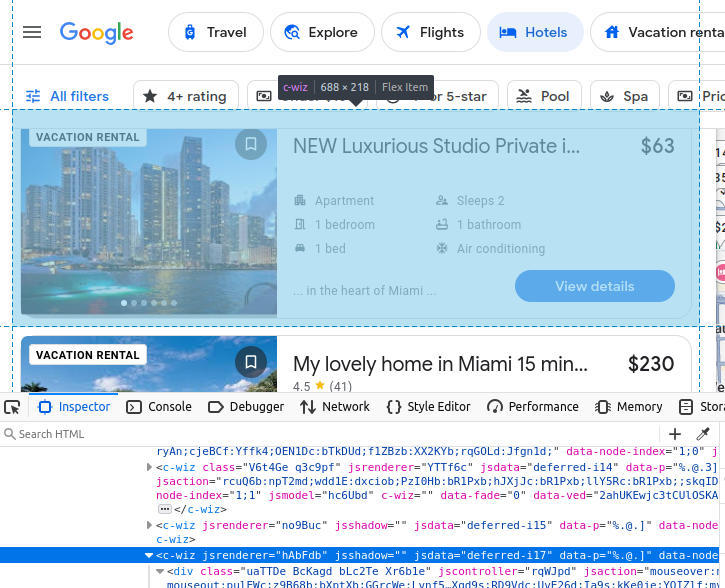
Task: Open the Network tab in DevTools
Action: point(335,407)
